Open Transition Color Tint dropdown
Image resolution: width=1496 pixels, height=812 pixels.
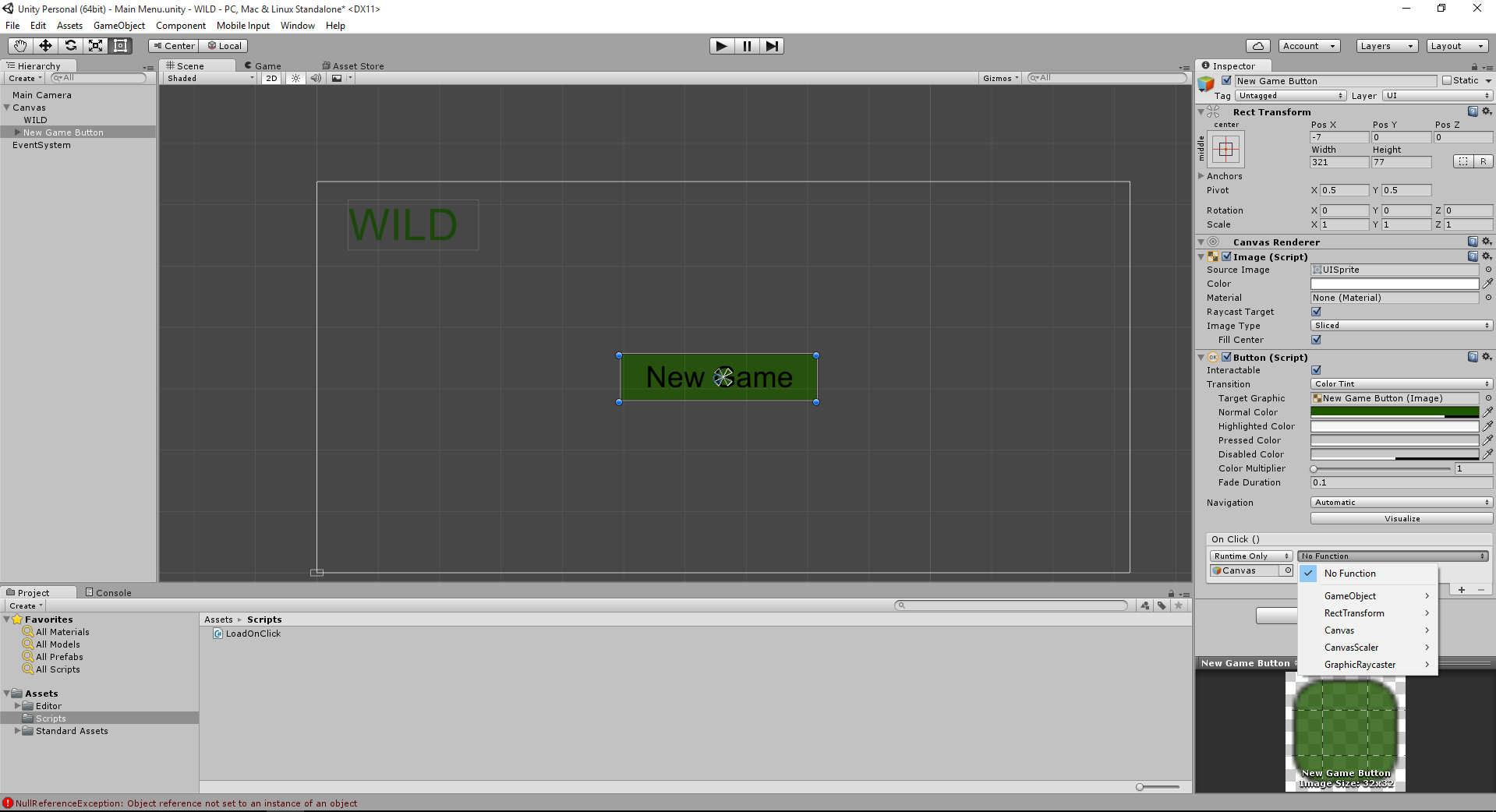coord(1402,384)
